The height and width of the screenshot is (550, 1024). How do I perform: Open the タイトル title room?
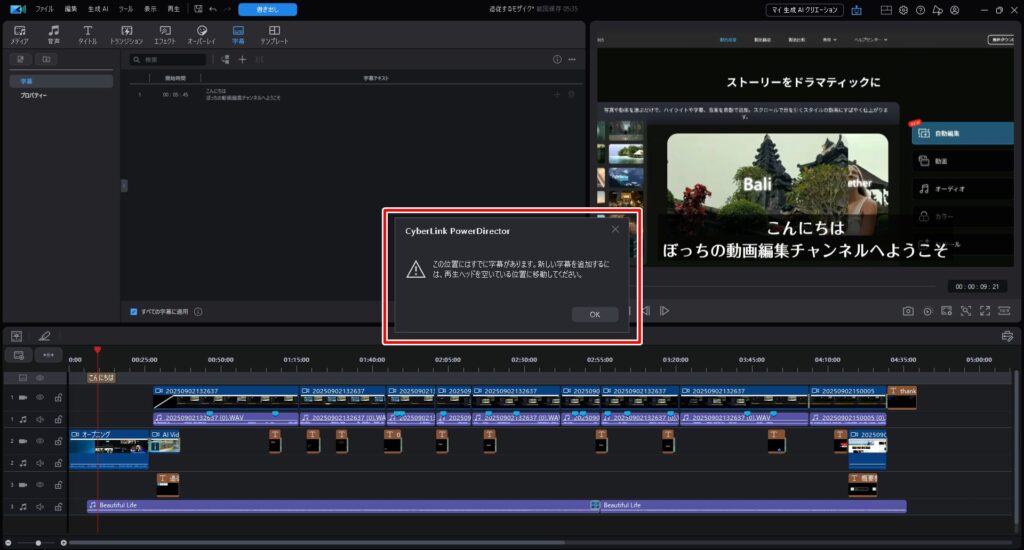tap(88, 35)
